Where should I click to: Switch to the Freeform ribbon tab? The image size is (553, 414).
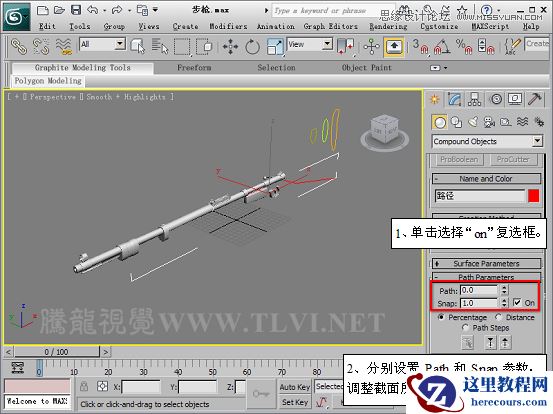[194, 67]
